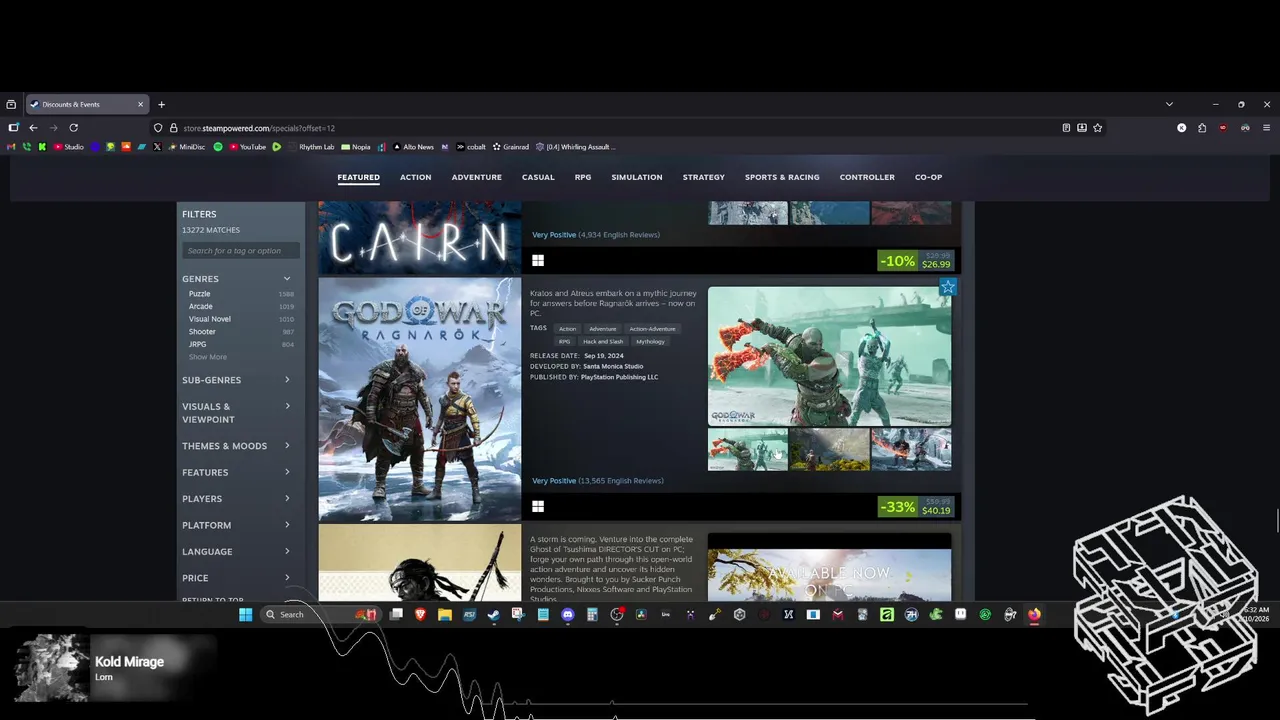Toggle wishlist star on God of War
This screenshot has height=720, width=1280.
tap(947, 287)
